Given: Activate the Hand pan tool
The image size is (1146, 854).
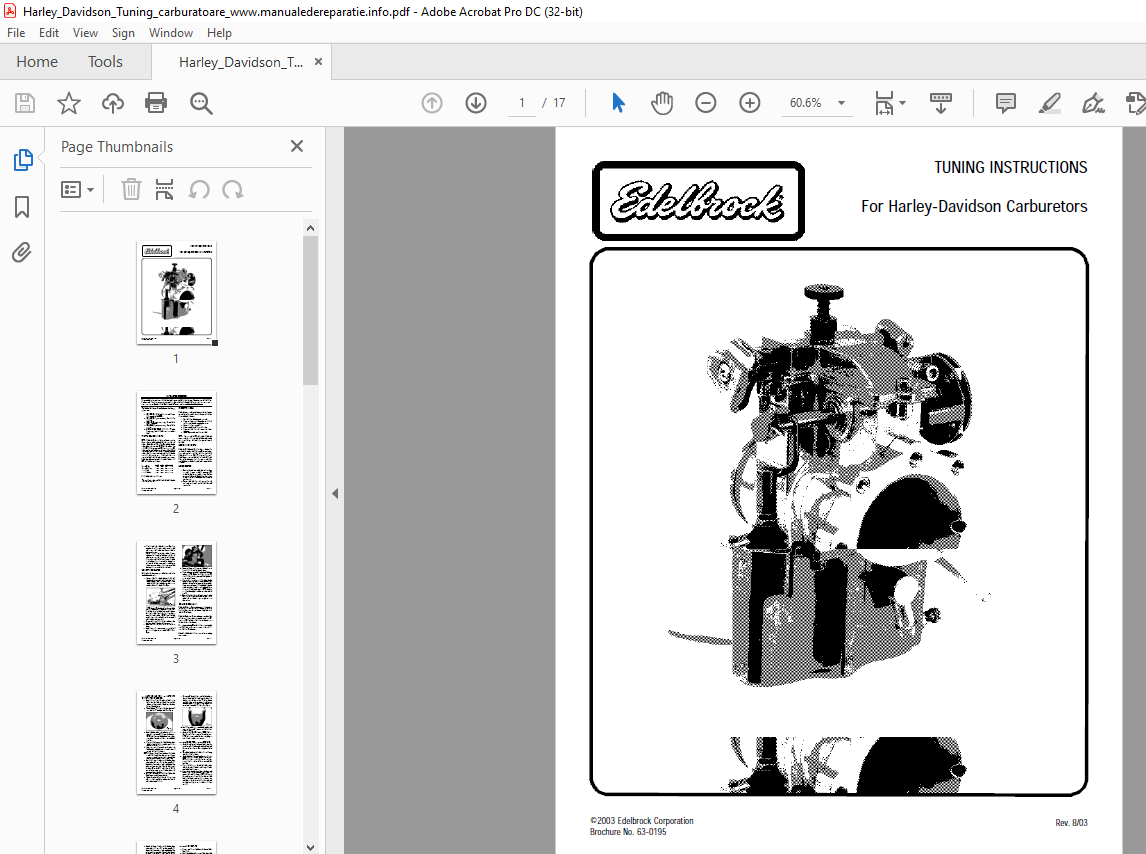Looking at the screenshot, I should pos(662,103).
